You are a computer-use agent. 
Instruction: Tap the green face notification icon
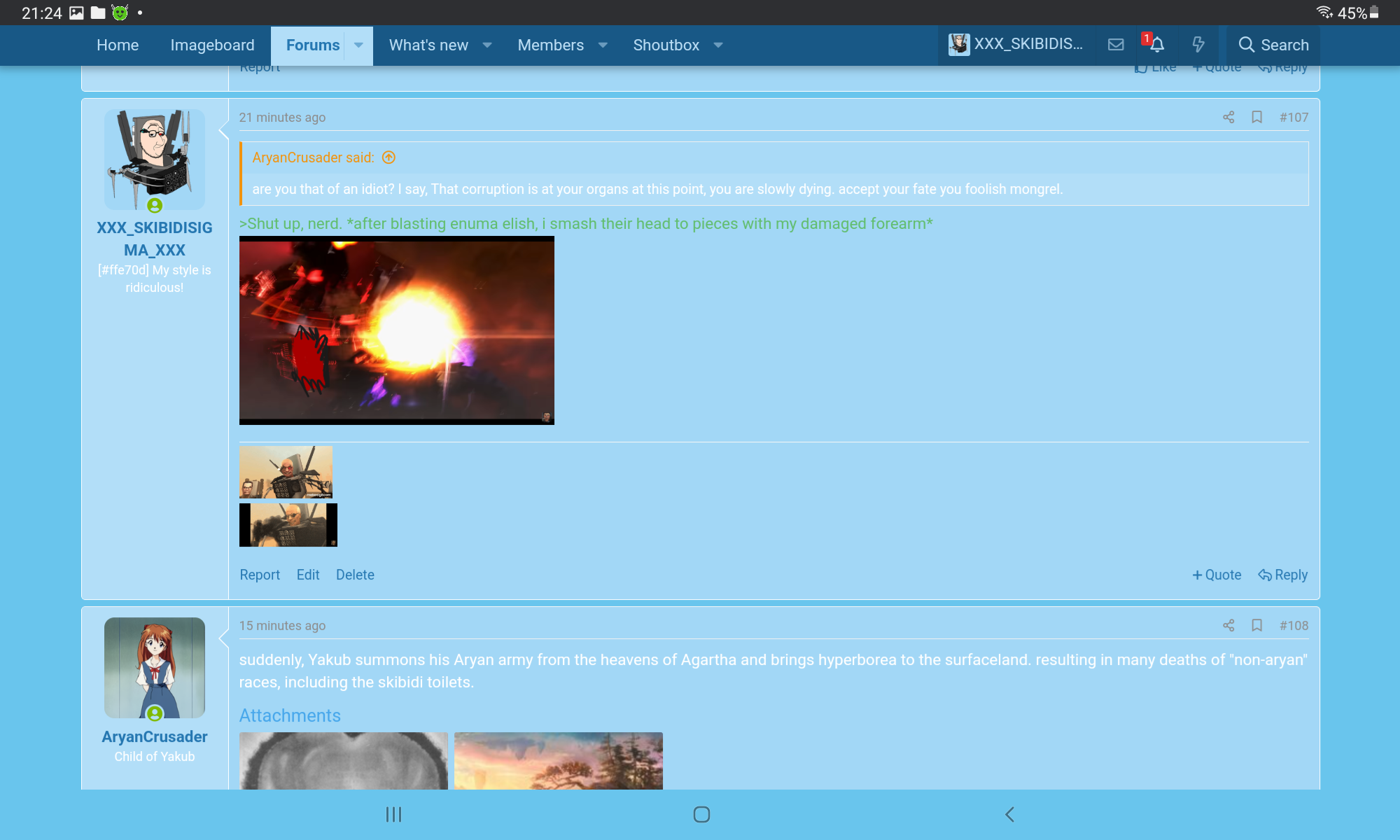(120, 13)
